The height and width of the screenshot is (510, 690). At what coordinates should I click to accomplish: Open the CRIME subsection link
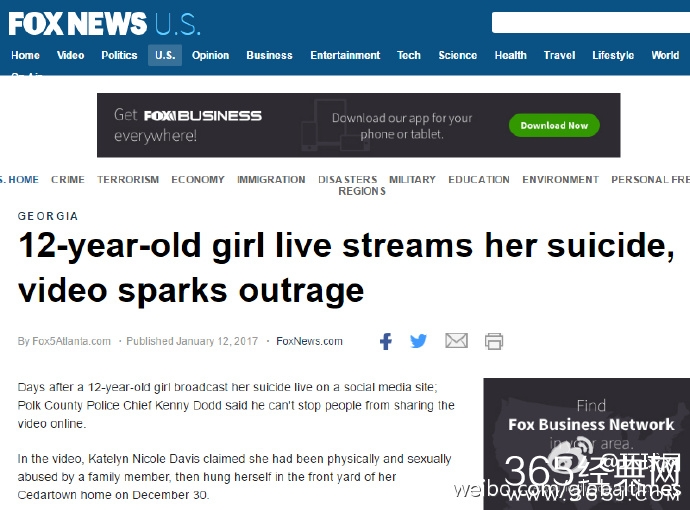coord(68,180)
